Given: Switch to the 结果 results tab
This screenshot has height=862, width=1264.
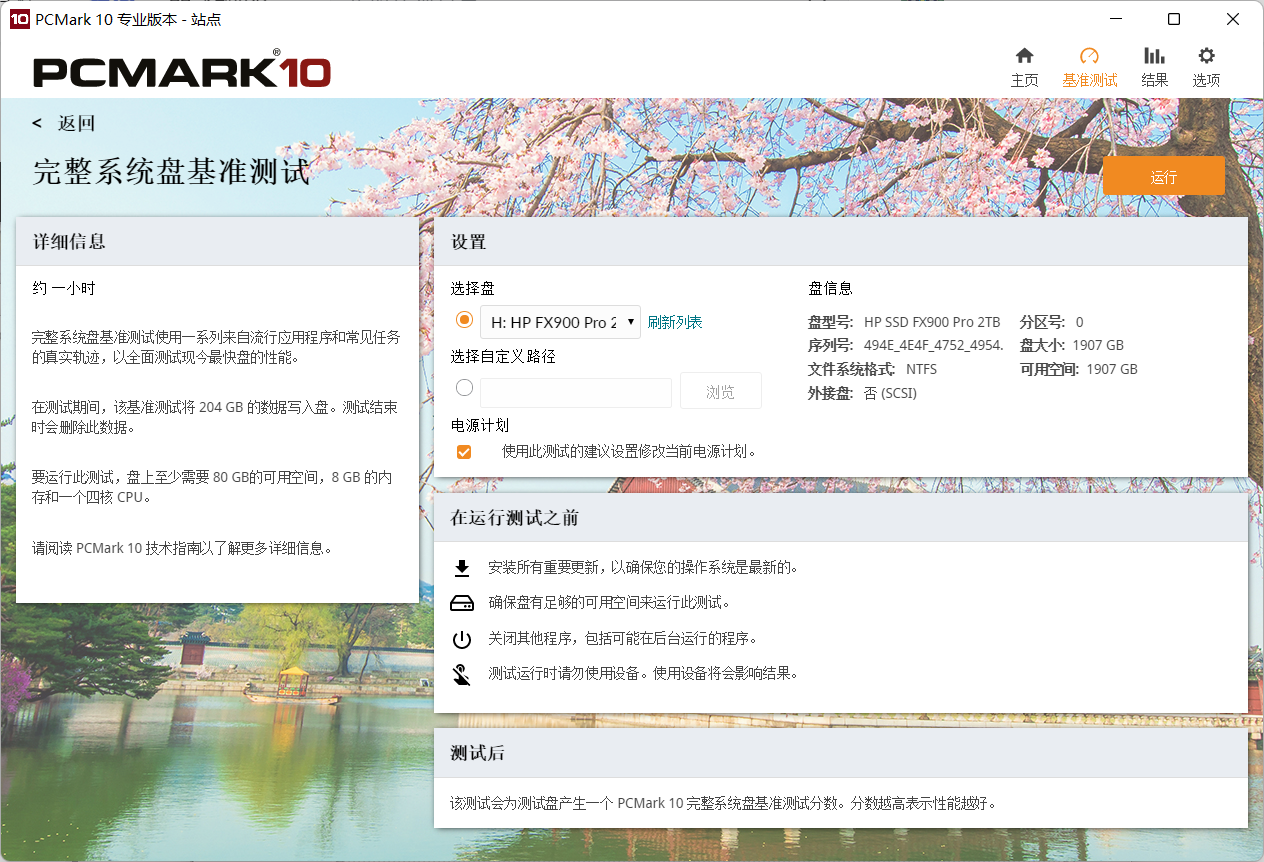Looking at the screenshot, I should (x=1154, y=57).
